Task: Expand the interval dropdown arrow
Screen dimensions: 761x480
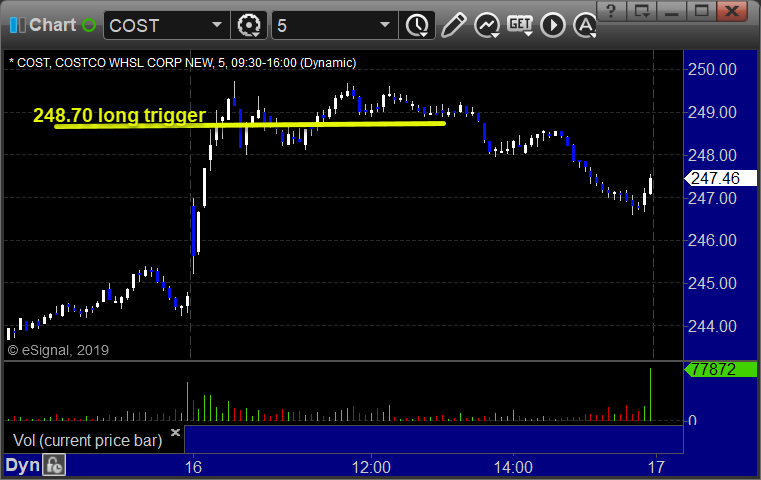Action: [x=385, y=25]
